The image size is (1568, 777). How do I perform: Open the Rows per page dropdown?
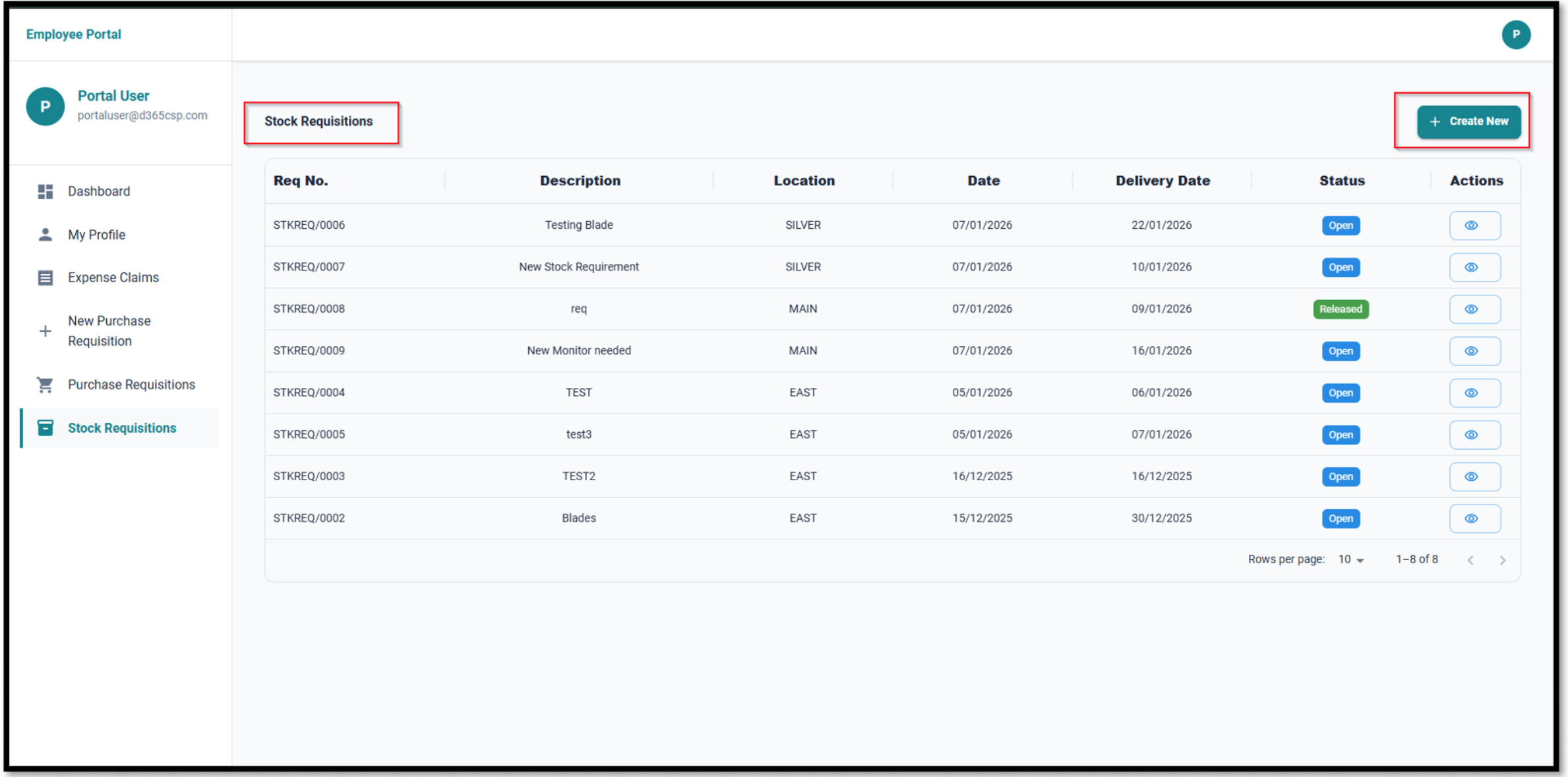1350,559
